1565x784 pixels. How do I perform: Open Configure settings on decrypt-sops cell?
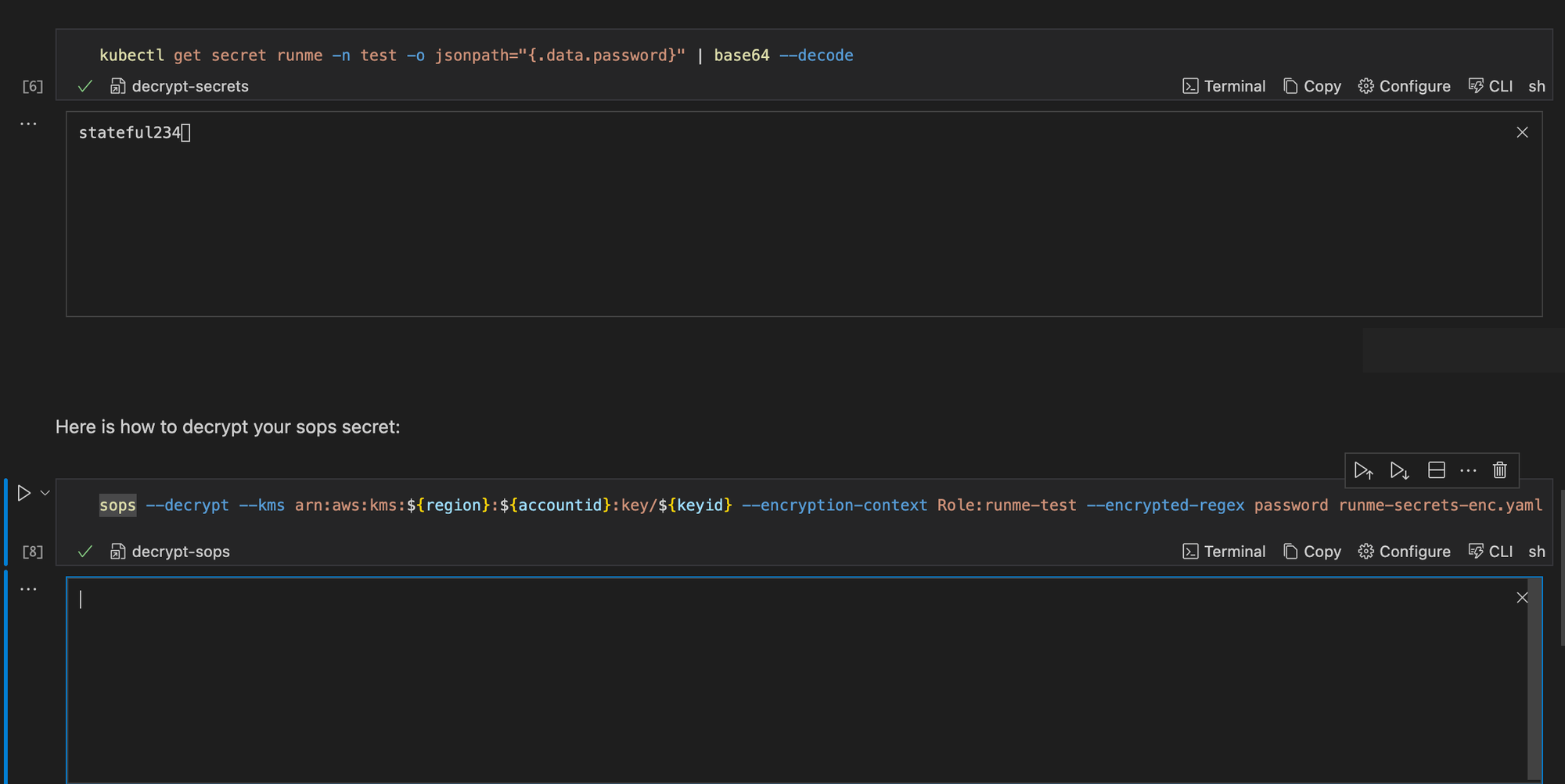1405,551
